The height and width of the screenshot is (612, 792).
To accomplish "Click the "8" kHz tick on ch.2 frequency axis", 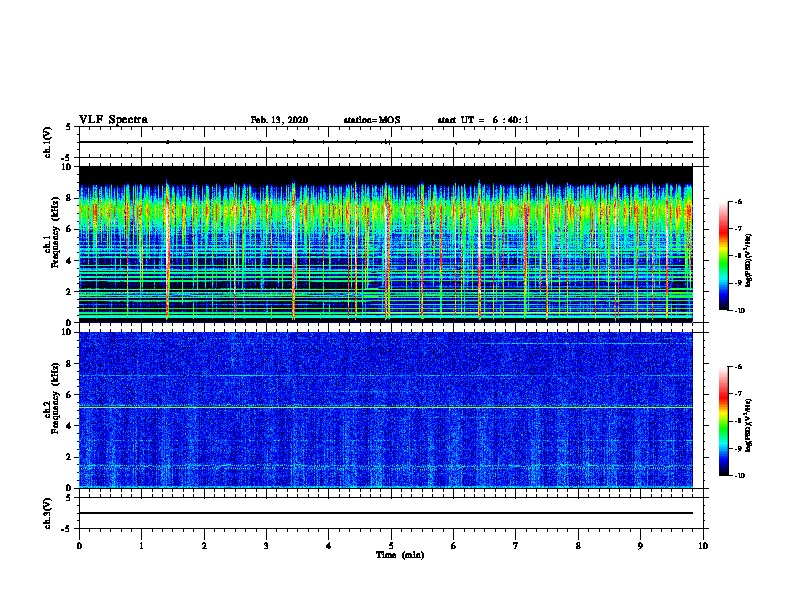I will point(70,364).
